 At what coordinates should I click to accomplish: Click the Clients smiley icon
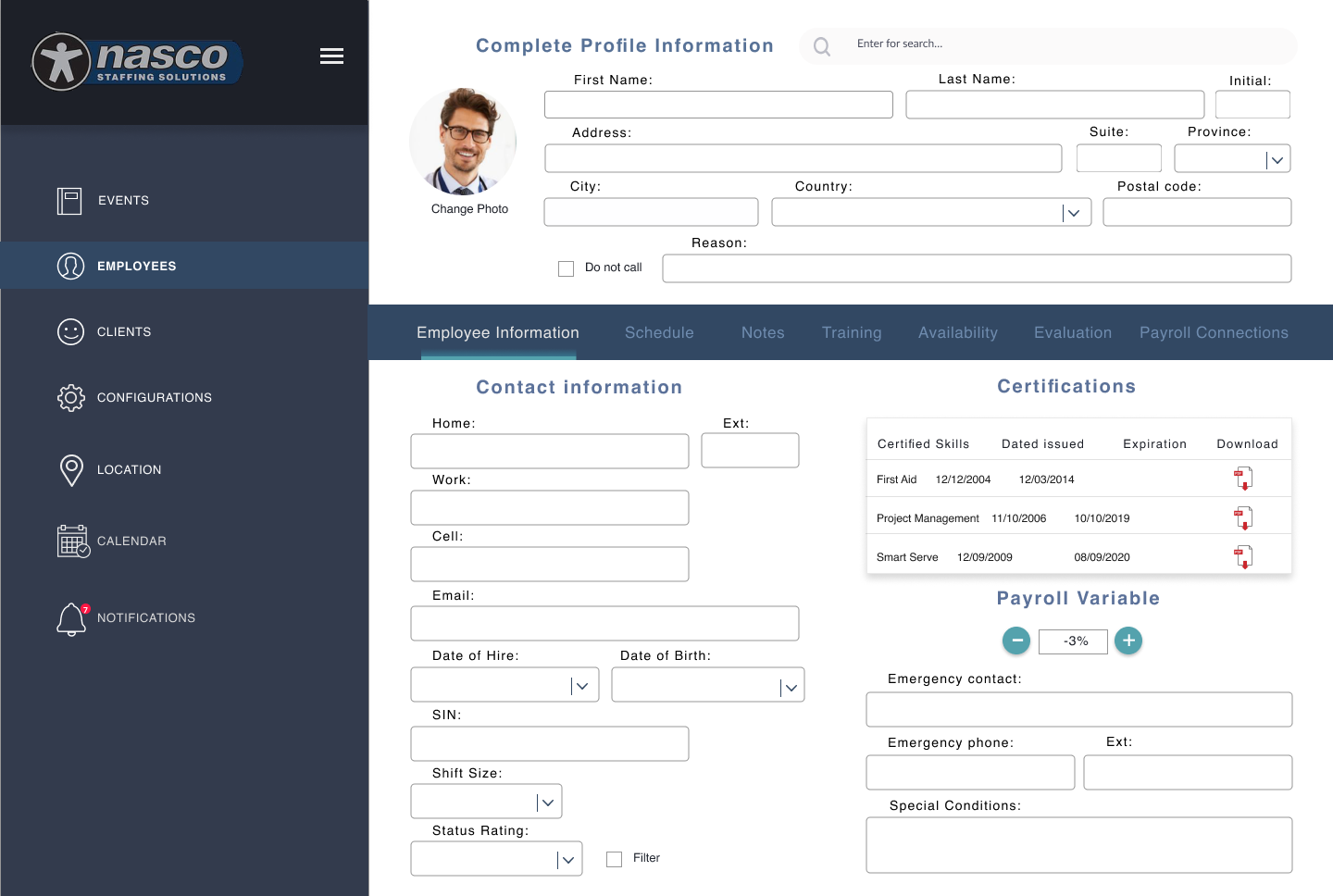point(71,331)
